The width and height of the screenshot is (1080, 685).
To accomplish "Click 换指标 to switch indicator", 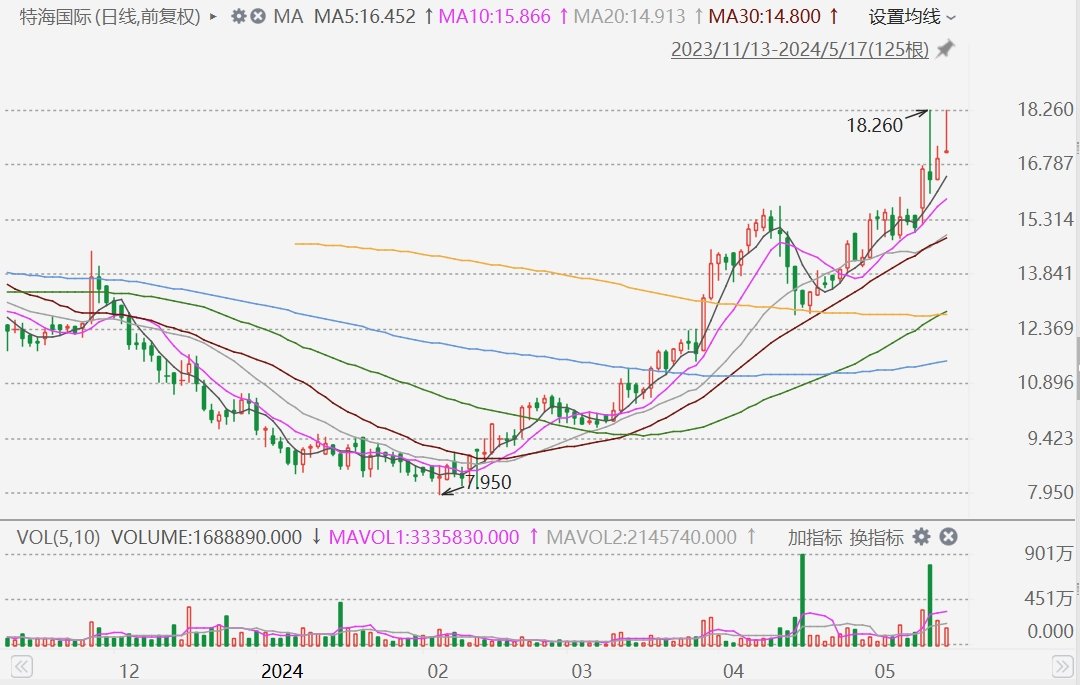I will pos(876,537).
